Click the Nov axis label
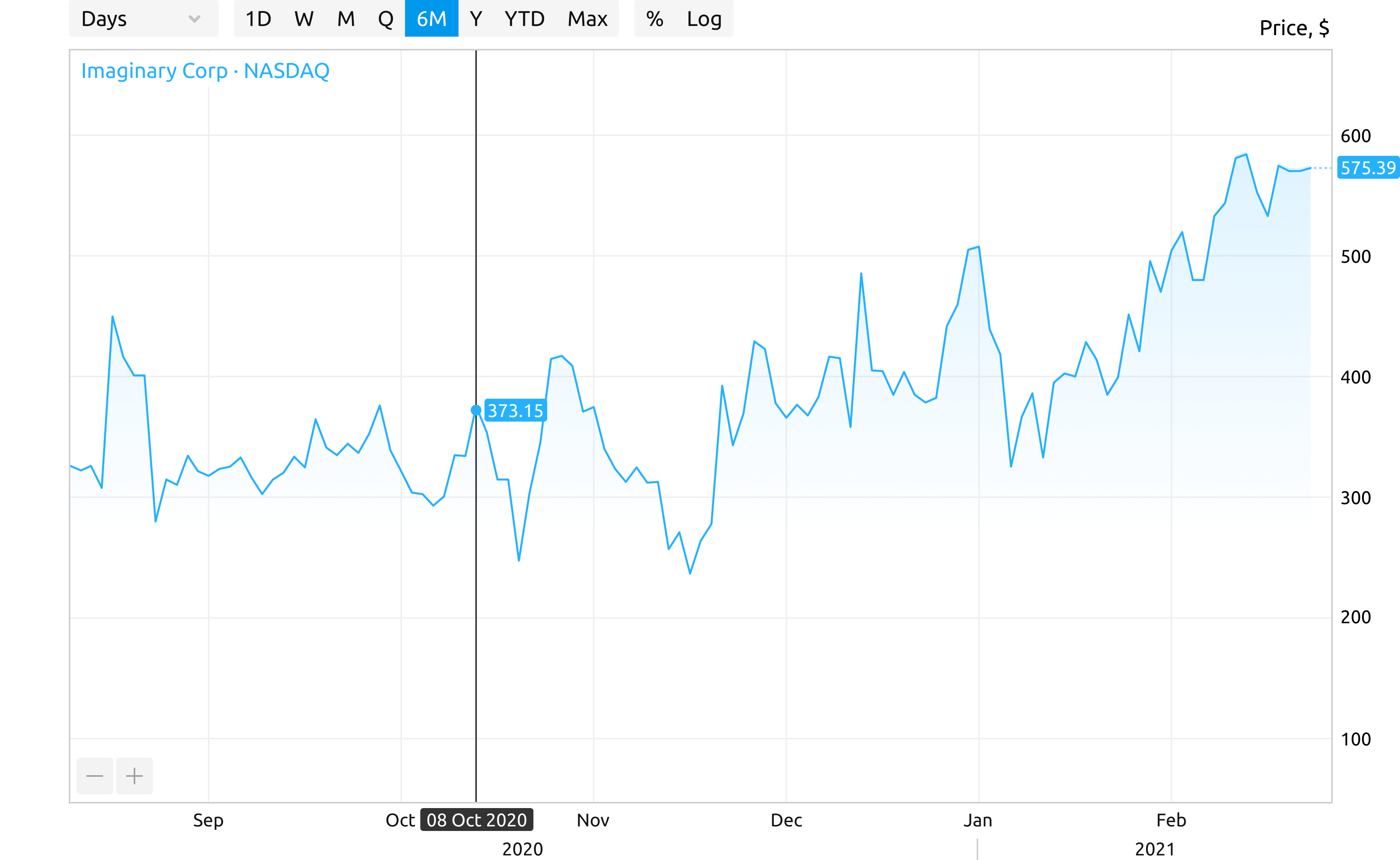The height and width of the screenshot is (860, 1400). 593,820
